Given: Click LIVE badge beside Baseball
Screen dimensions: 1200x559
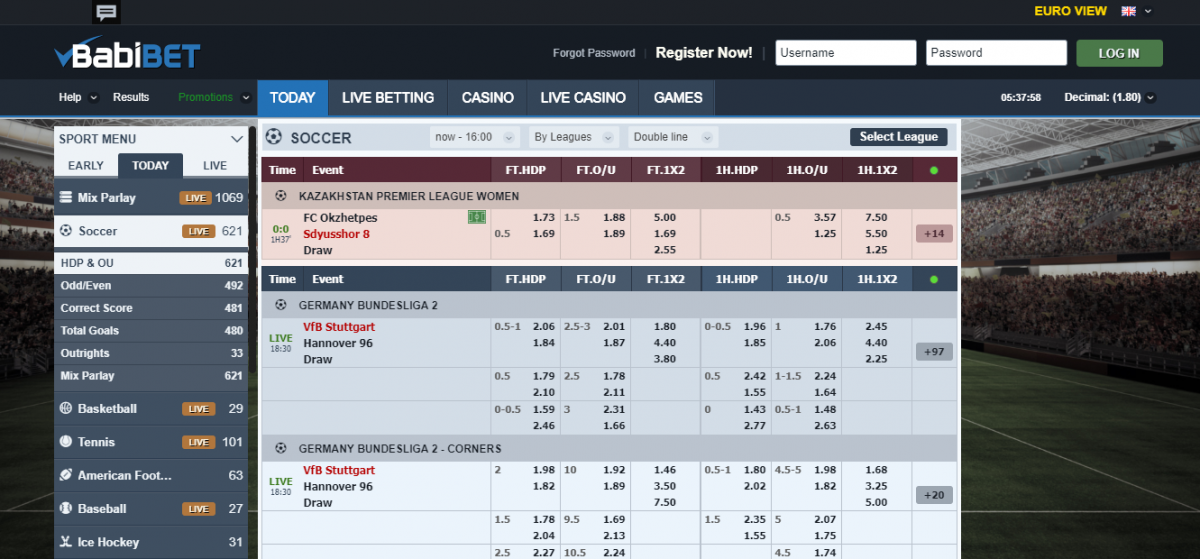Looking at the screenshot, I should [199, 509].
